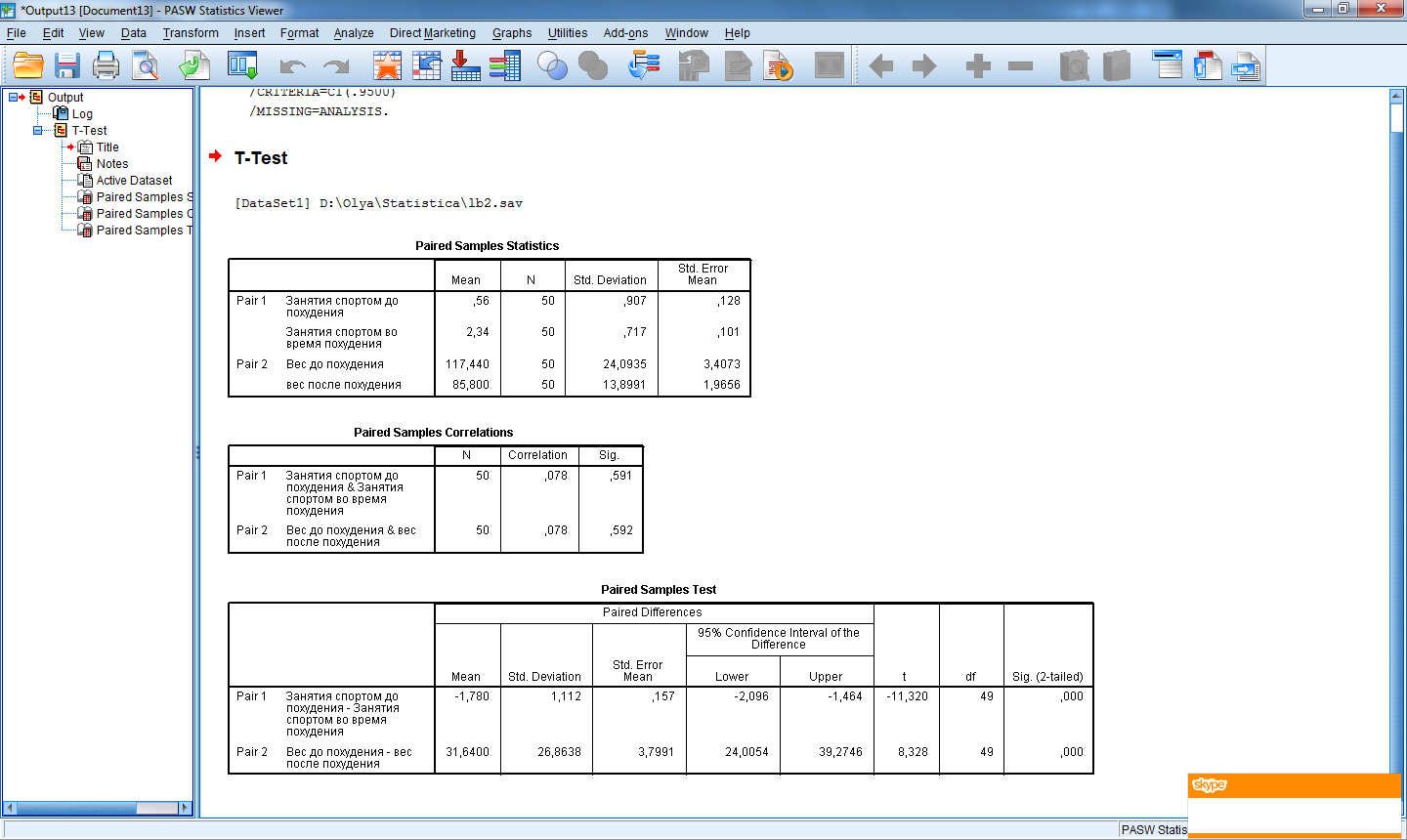This screenshot has height=840, width=1407.
Task: Click the mean 117,440 cell
Action: (x=467, y=364)
